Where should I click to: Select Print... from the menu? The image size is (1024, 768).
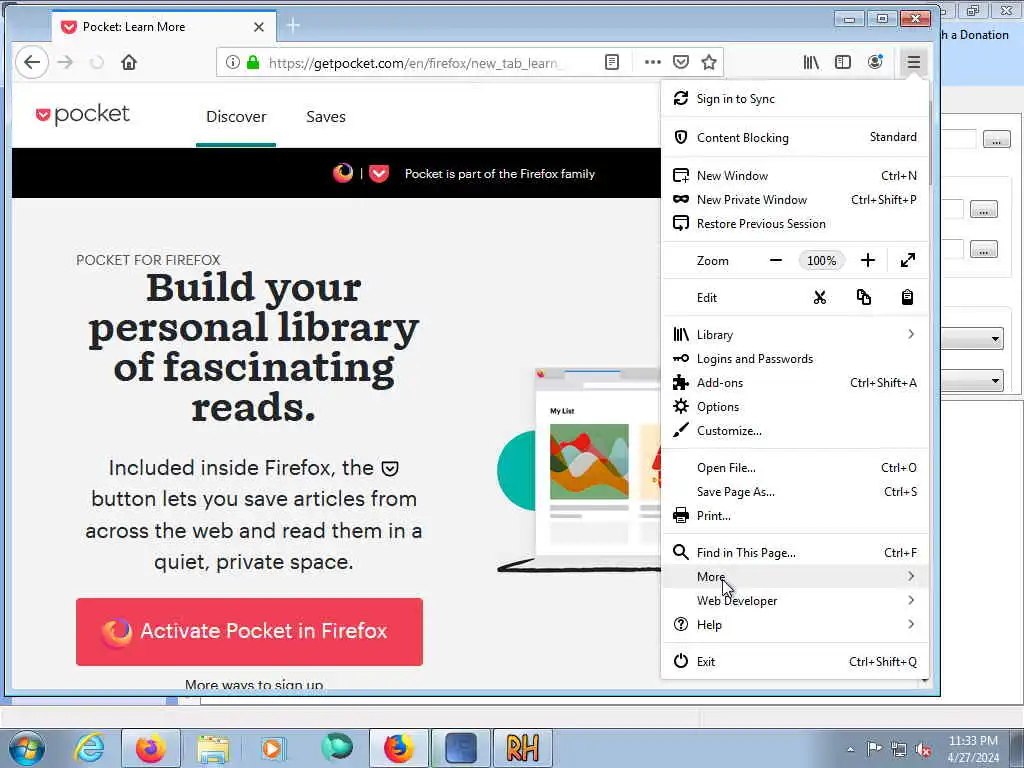coord(794,516)
